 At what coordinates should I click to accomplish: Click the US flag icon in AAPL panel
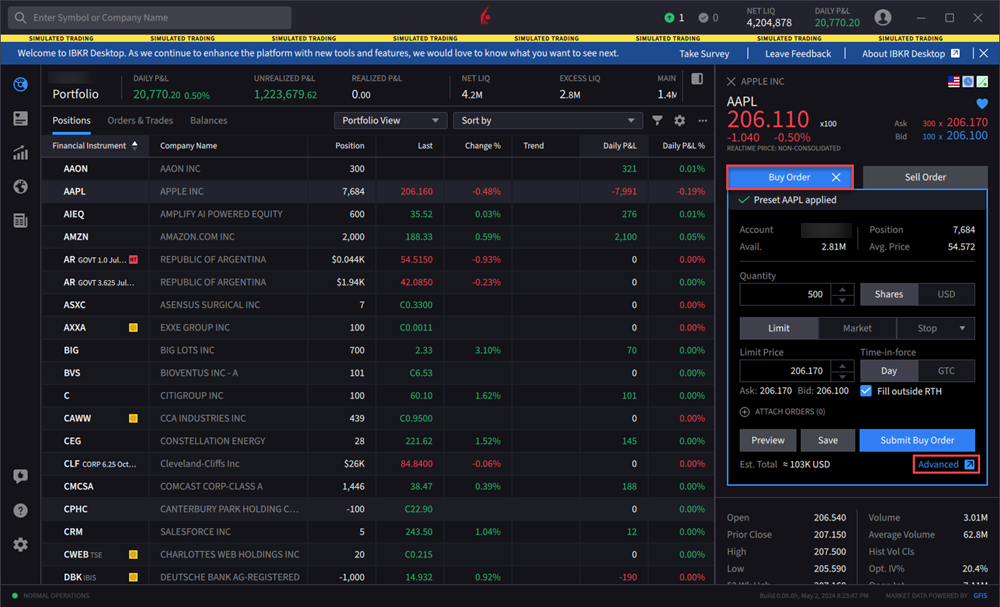(953, 82)
